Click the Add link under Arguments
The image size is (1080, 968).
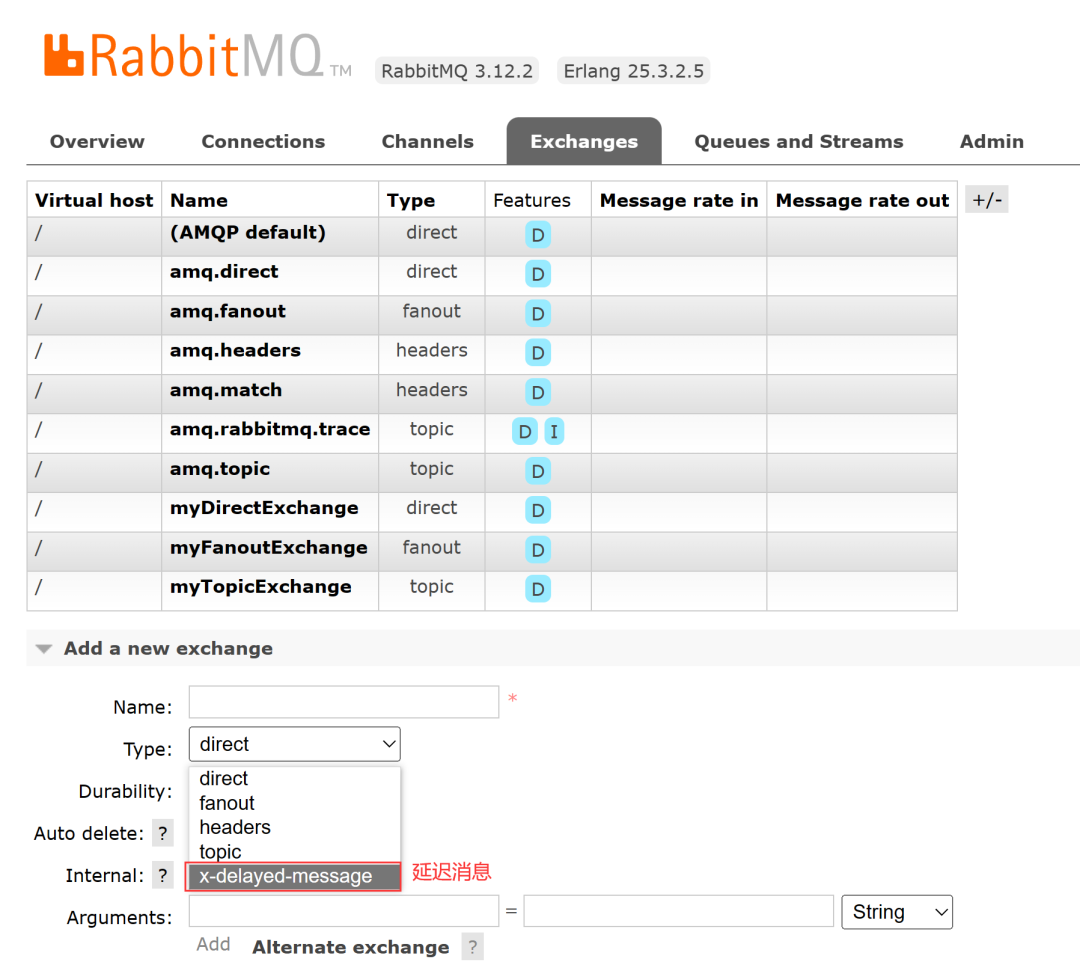tap(213, 943)
